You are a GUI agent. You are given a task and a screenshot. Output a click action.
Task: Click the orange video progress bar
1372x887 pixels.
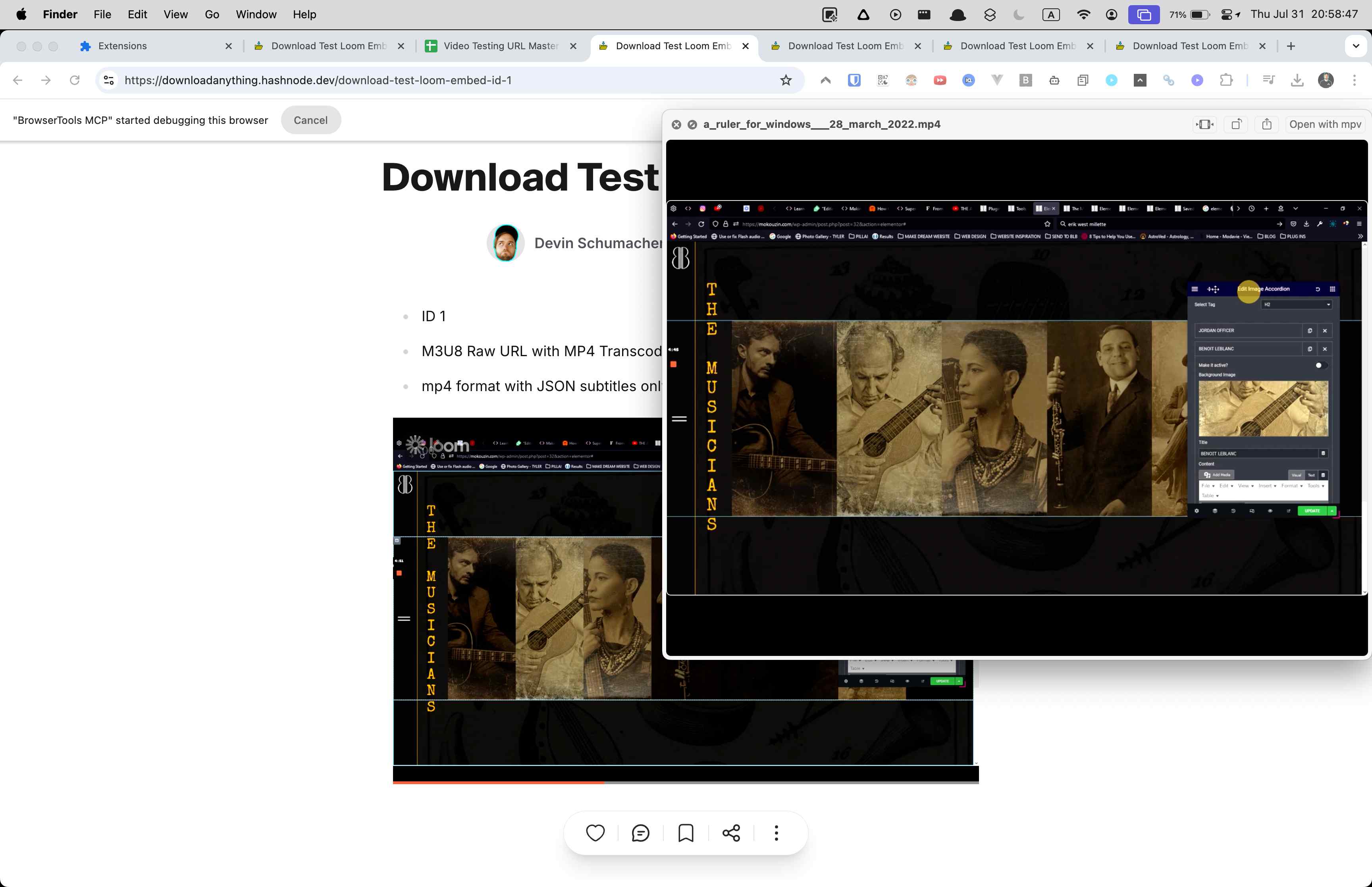[498, 782]
